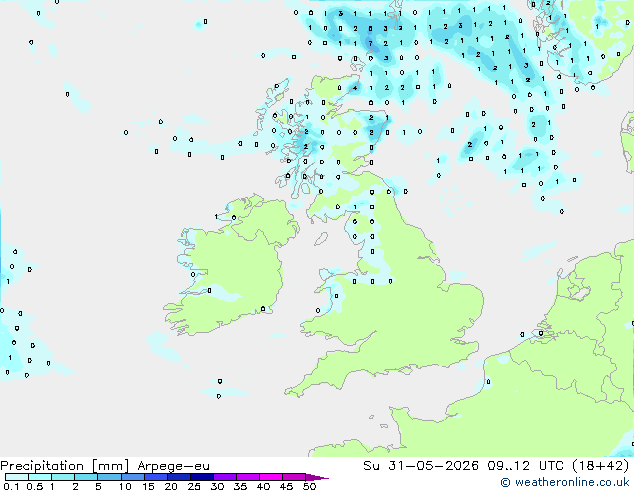This screenshot has height=490, width=634.
Task: Click the "09..12 UTC" time text
Action: (525, 466)
